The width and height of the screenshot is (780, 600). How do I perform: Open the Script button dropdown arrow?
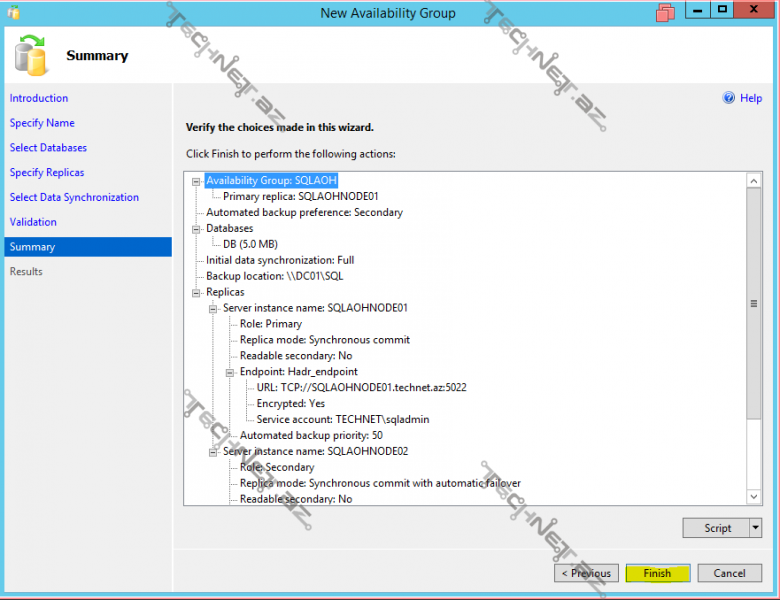tap(755, 528)
